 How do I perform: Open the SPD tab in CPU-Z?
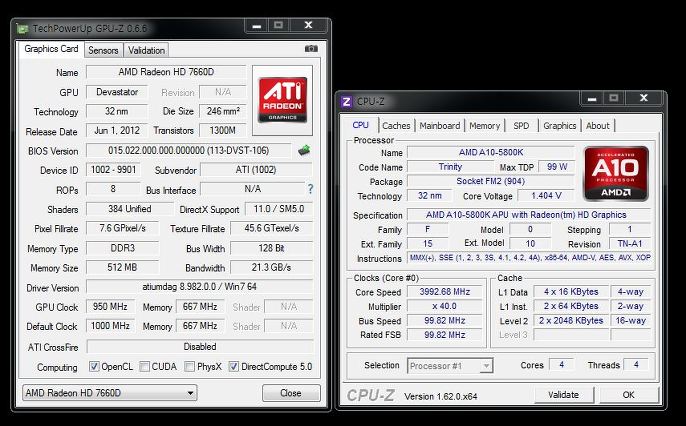521,126
